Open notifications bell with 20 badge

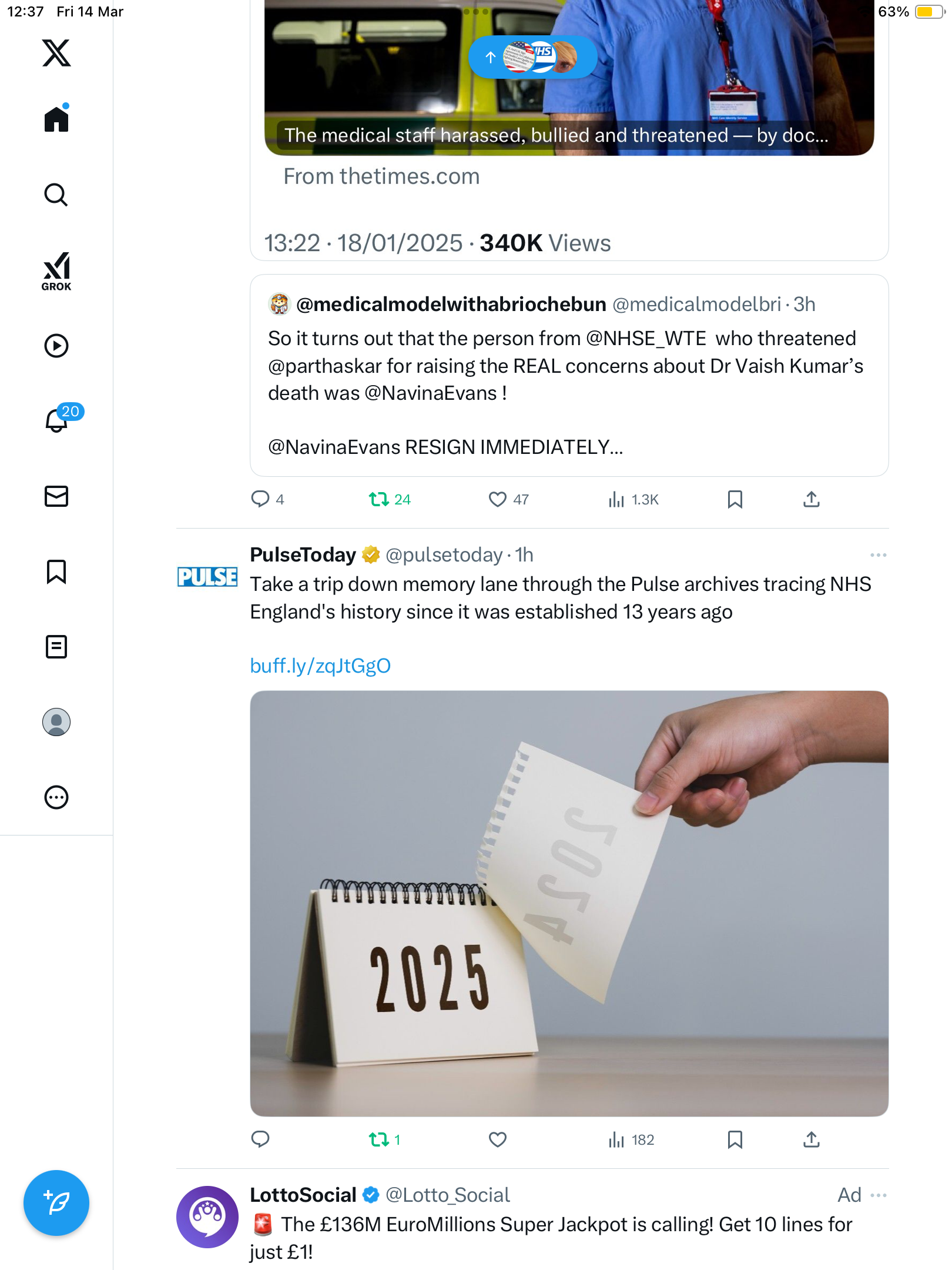pyautogui.click(x=56, y=420)
